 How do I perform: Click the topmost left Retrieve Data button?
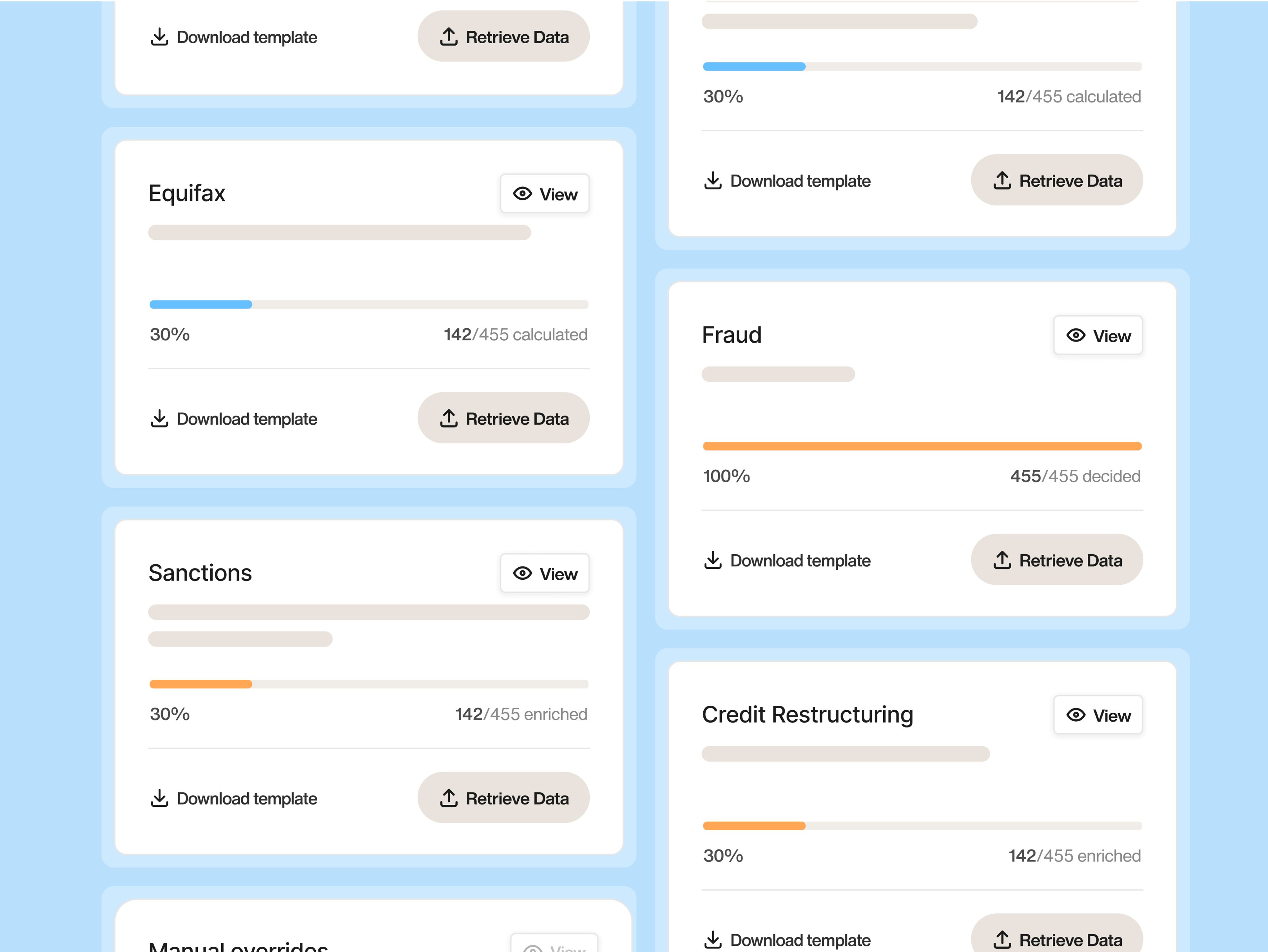(503, 37)
